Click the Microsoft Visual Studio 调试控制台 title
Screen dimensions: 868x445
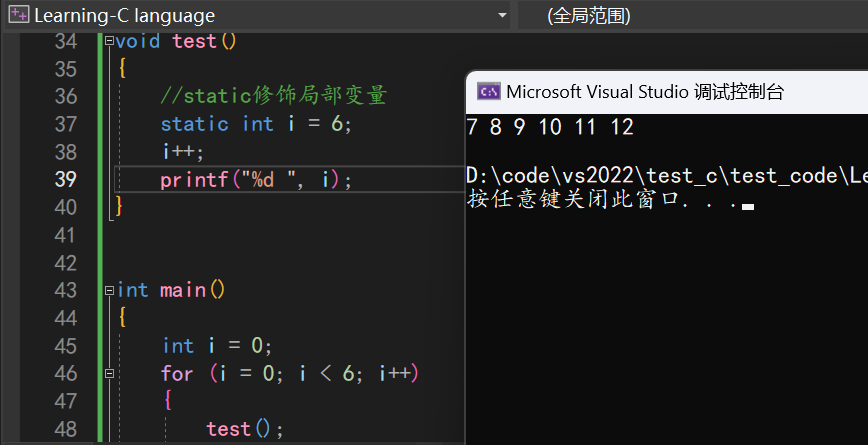point(645,91)
